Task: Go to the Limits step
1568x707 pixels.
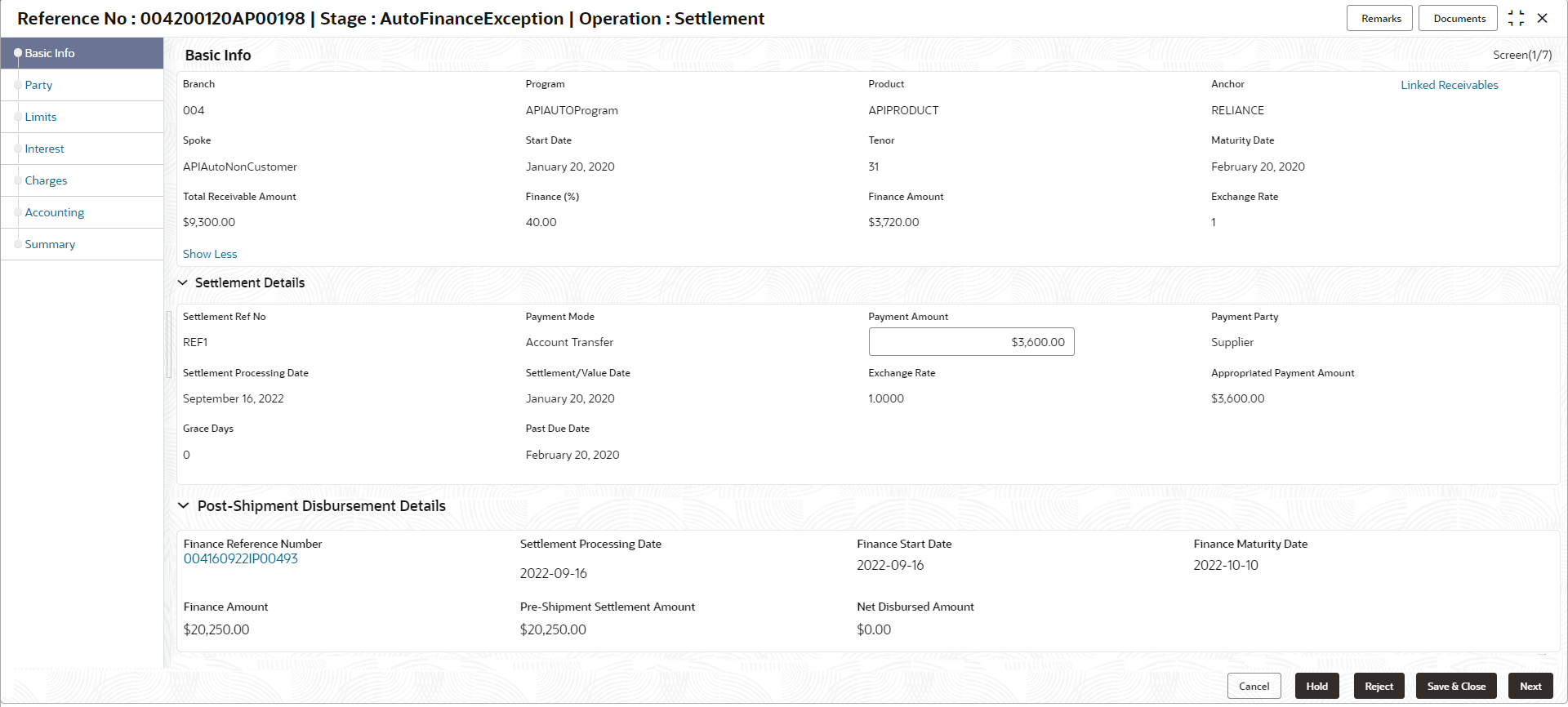Action: click(x=41, y=117)
